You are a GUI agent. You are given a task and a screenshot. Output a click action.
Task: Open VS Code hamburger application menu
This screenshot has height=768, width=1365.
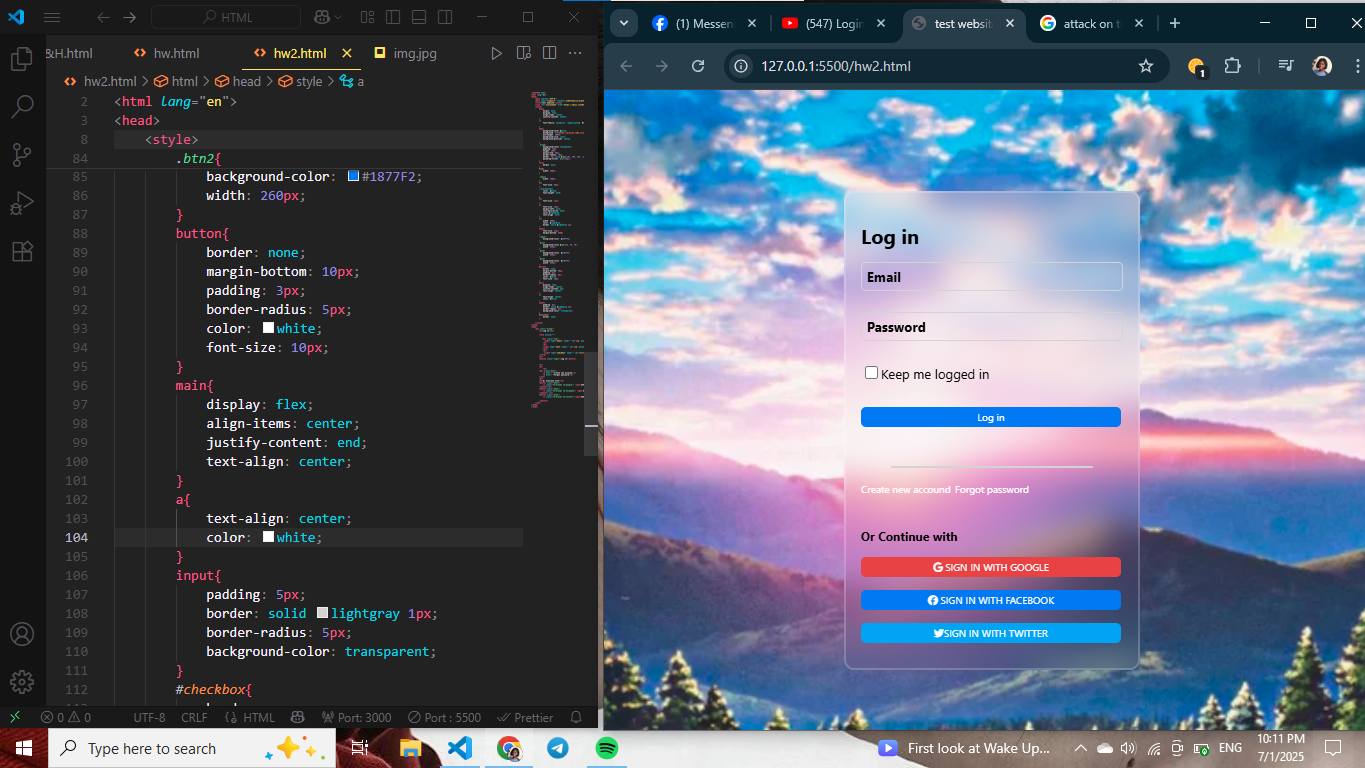coord(52,17)
